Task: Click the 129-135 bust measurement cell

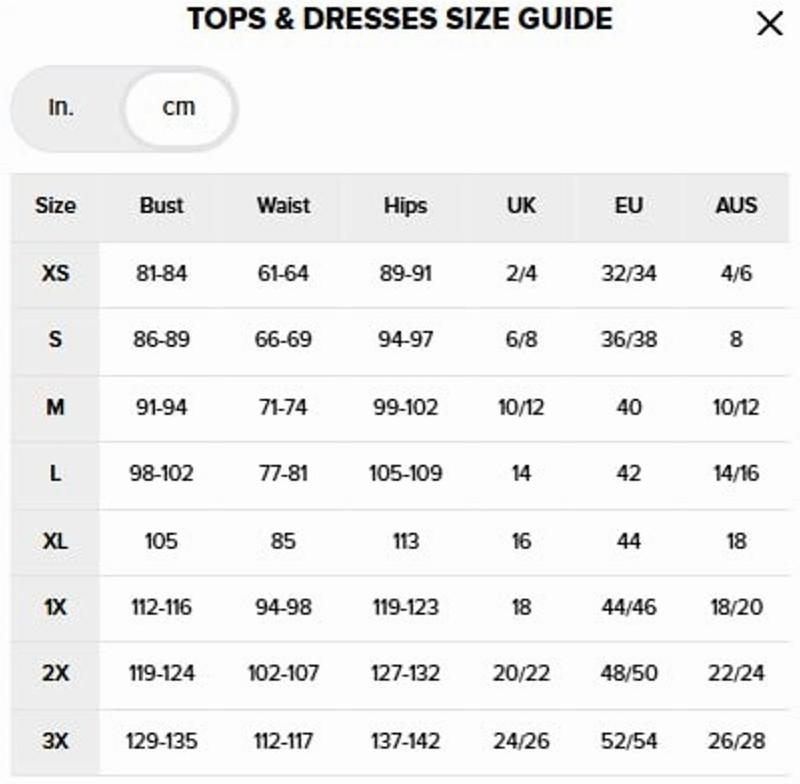Action: [161, 741]
